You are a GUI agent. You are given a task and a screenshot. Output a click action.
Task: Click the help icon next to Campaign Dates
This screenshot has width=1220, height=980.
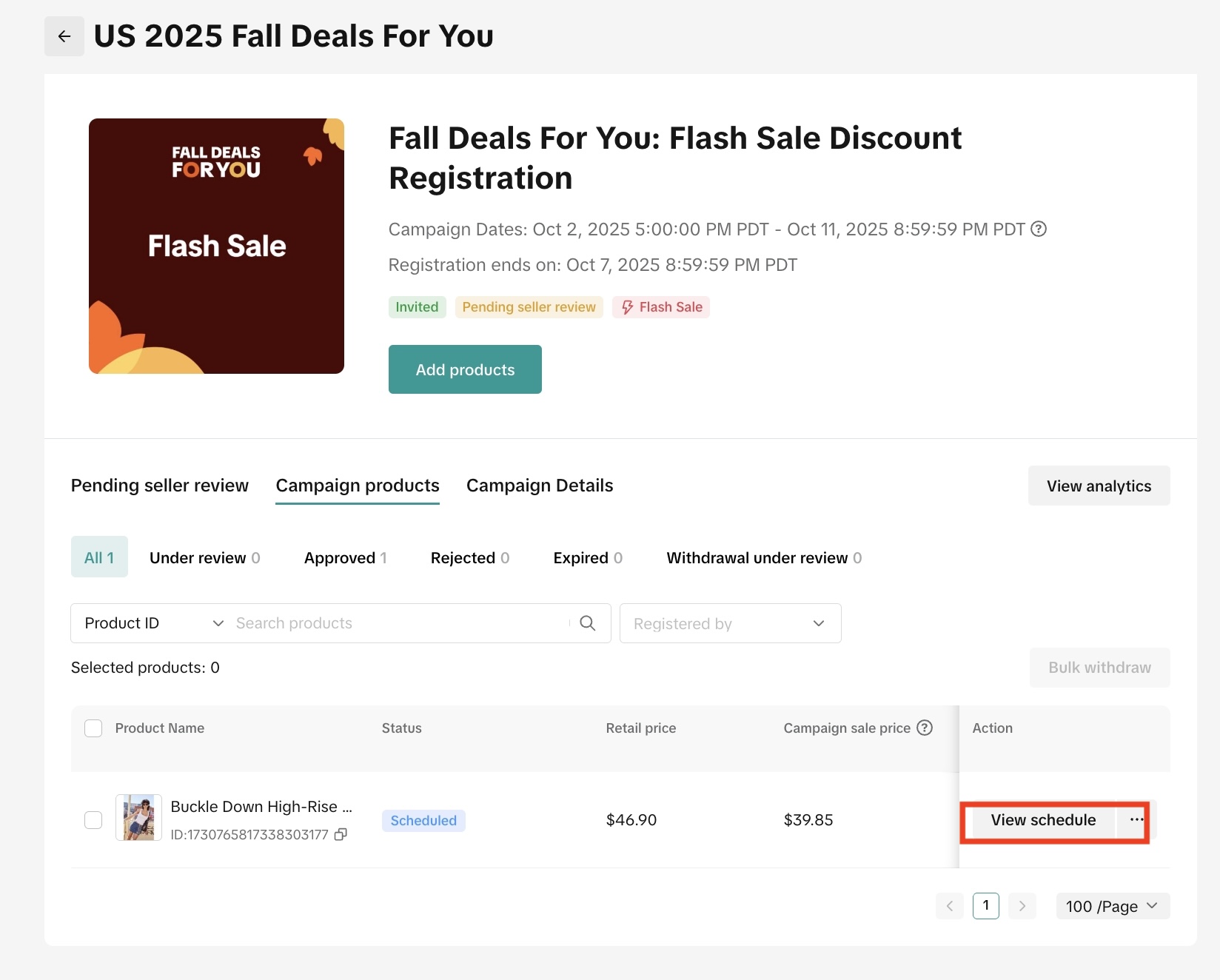pyautogui.click(x=1039, y=229)
